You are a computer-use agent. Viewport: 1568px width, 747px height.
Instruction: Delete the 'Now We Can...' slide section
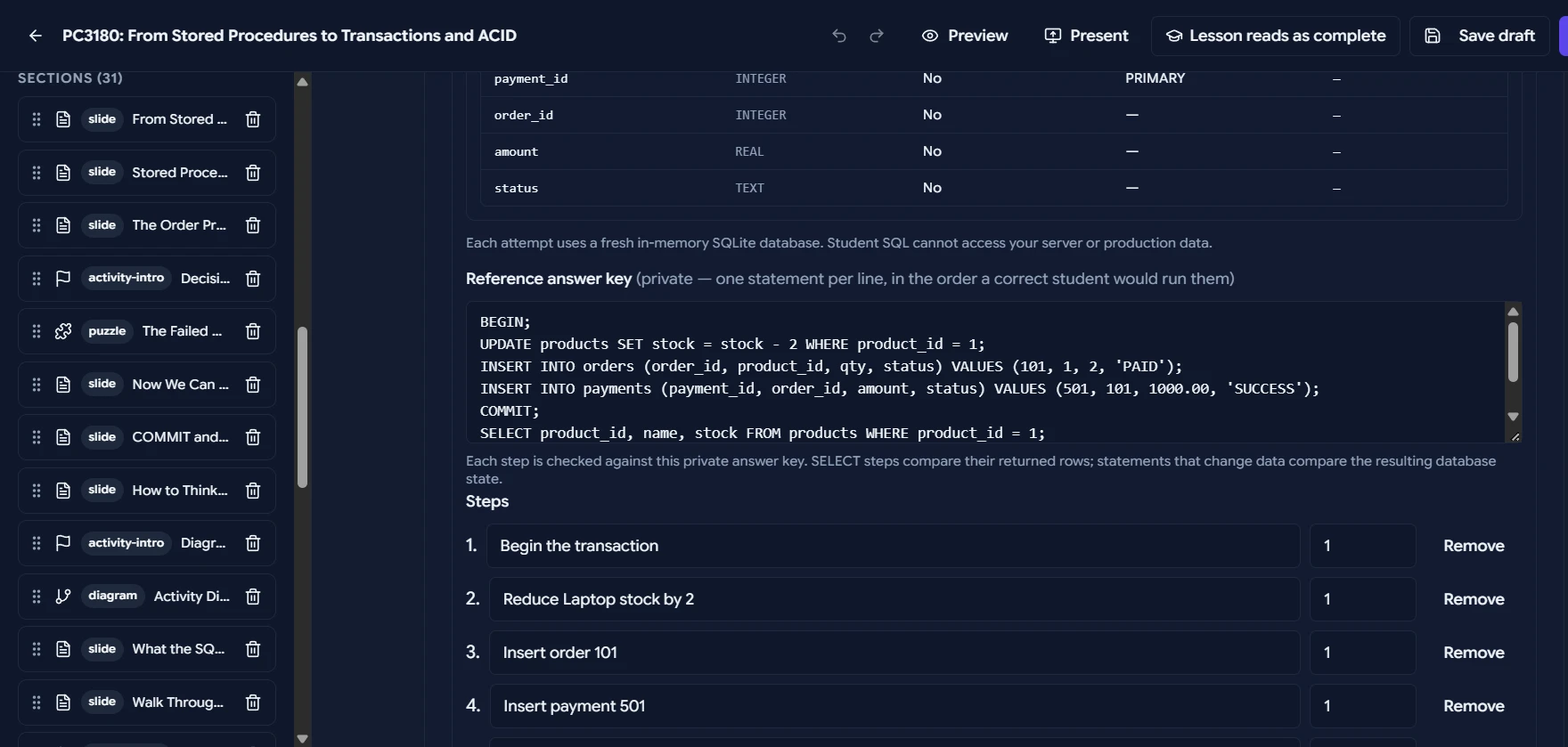[x=253, y=385]
